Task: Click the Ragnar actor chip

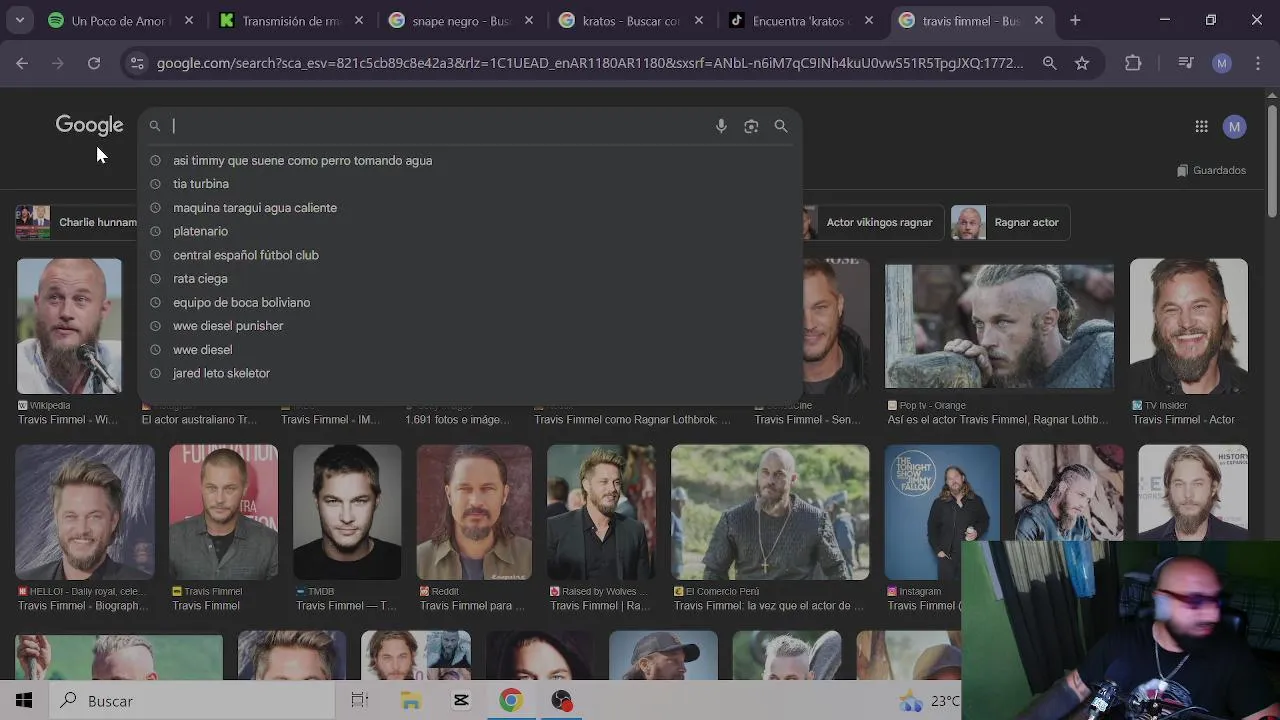Action: [x=1010, y=222]
